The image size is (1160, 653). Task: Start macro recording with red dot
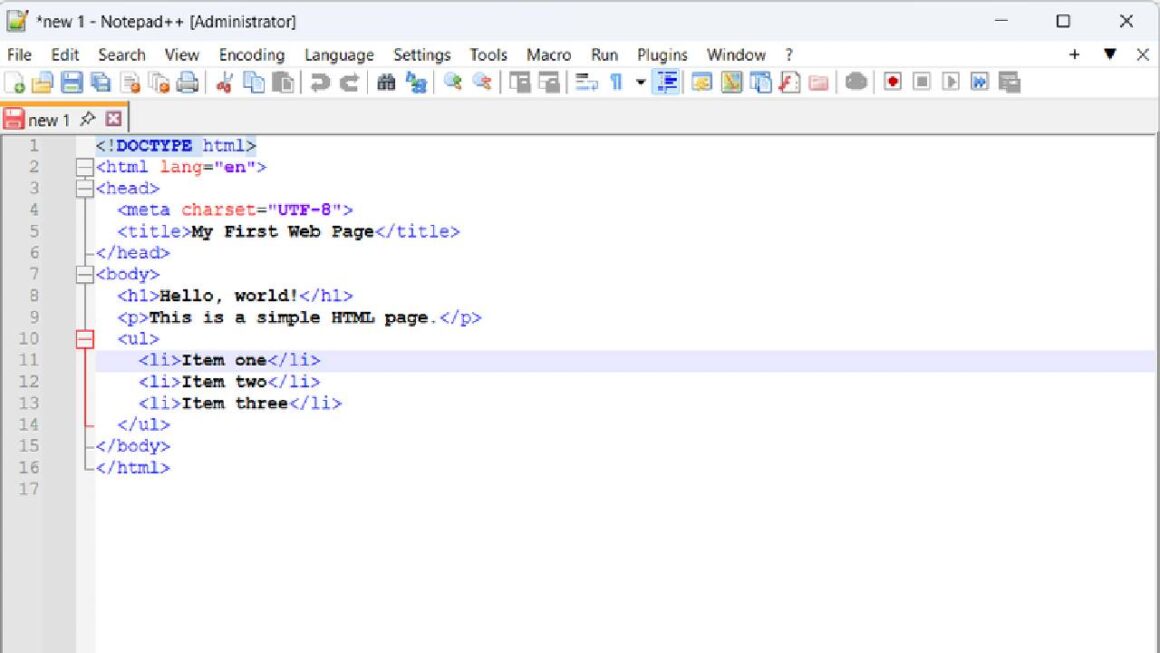click(893, 82)
